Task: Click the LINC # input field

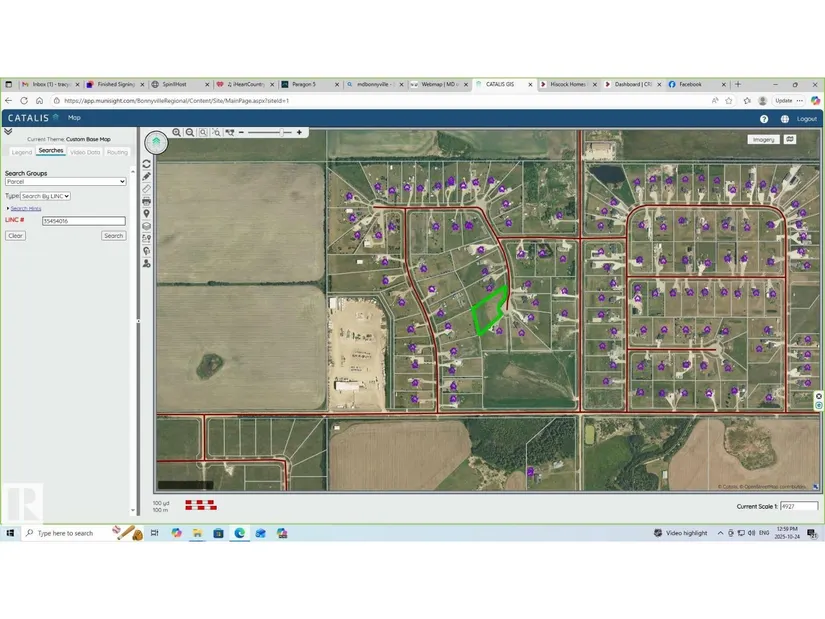Action: point(83,221)
